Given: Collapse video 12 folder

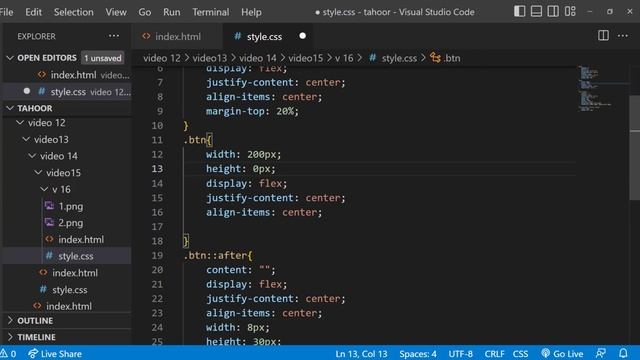Looking at the screenshot, I should coord(20,122).
